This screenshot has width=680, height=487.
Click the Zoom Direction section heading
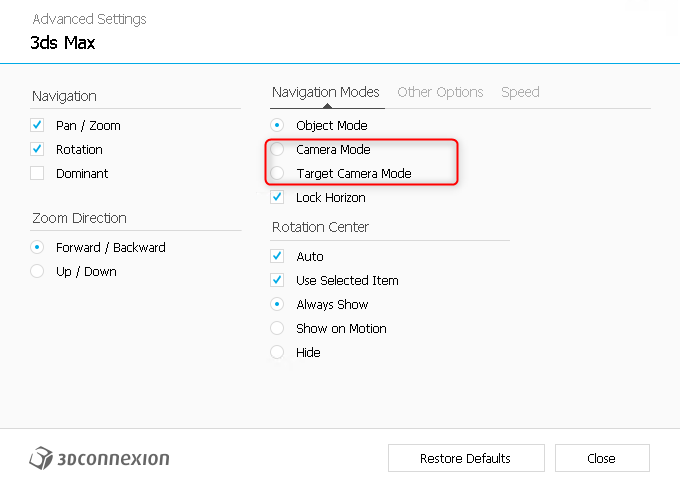pyautogui.click(x=79, y=218)
